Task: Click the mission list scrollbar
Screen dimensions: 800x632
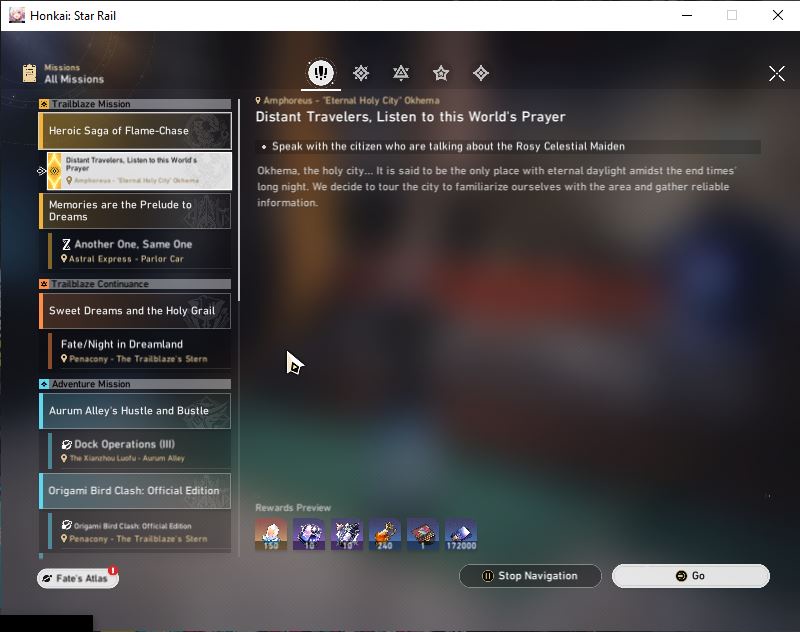Action: point(239,199)
